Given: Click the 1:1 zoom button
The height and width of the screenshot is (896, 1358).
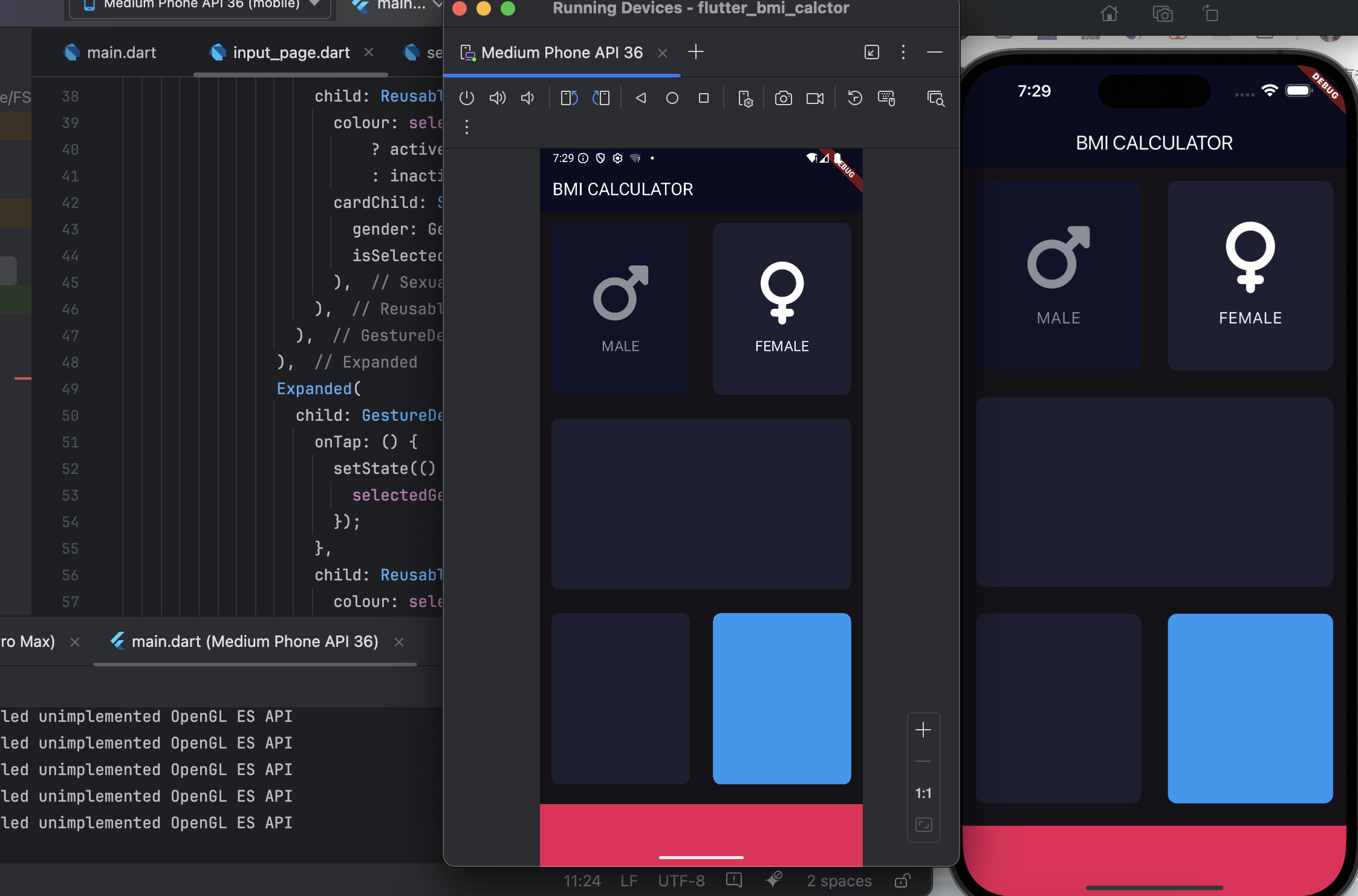Looking at the screenshot, I should click(x=923, y=793).
